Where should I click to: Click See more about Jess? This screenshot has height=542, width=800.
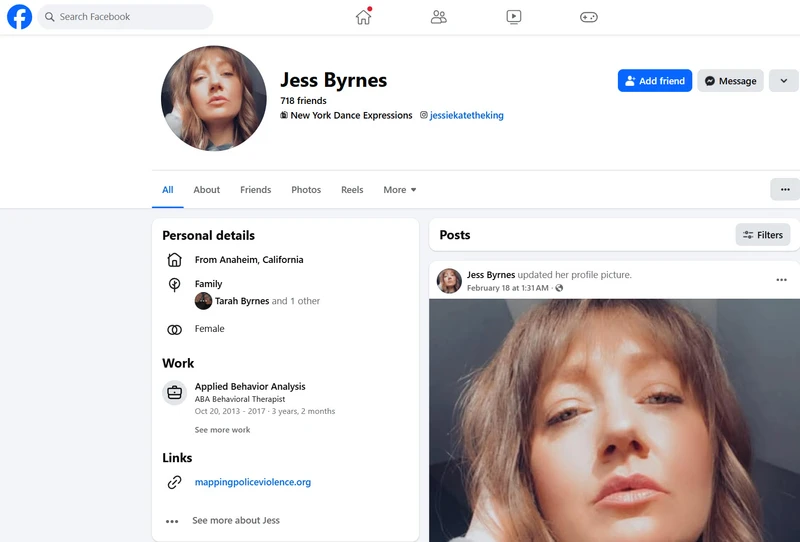(x=236, y=521)
